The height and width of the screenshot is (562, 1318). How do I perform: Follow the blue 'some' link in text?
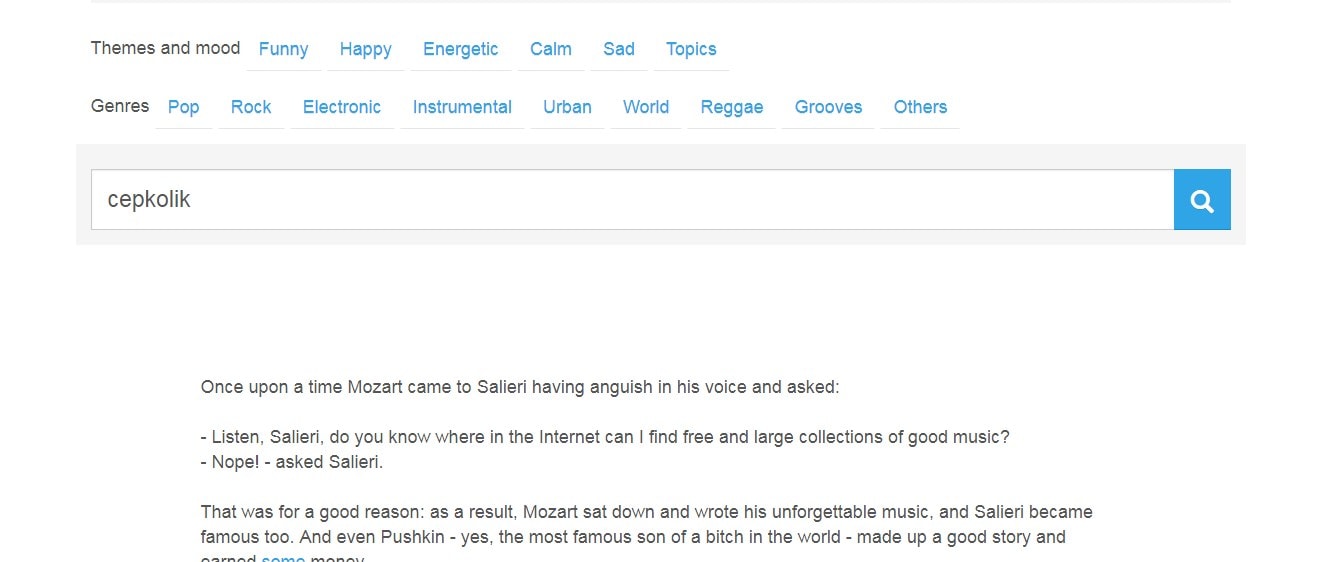283,558
